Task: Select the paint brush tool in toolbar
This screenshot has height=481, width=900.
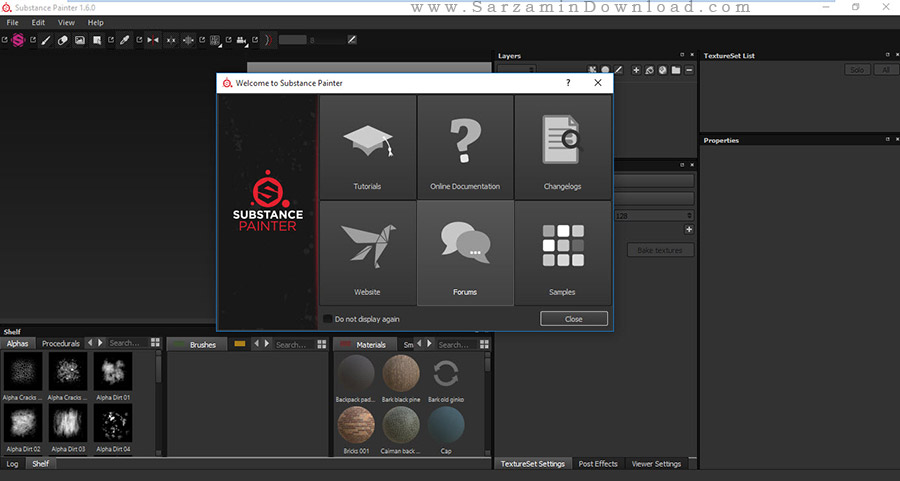Action: 46,40
